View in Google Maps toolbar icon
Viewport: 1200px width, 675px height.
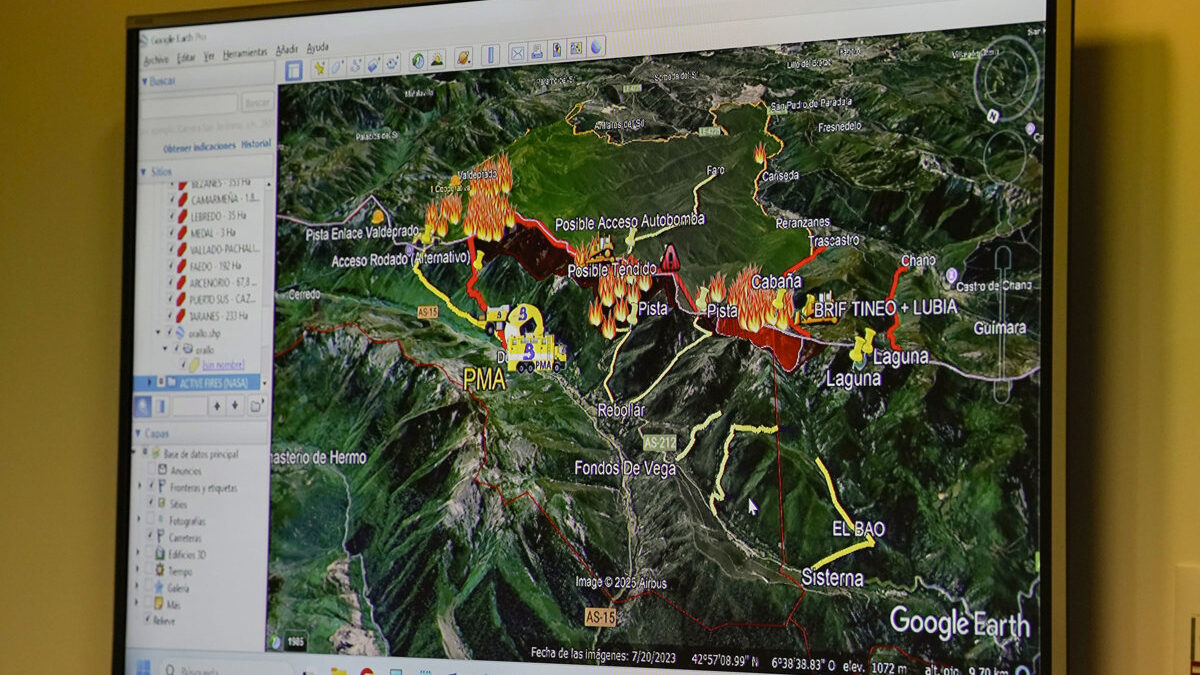point(576,48)
